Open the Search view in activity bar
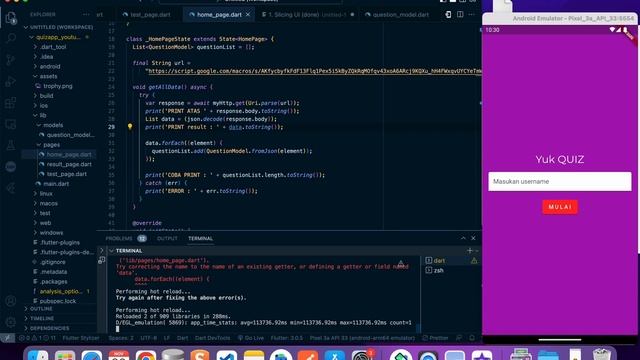This screenshot has width=640, height=360. [11, 38]
